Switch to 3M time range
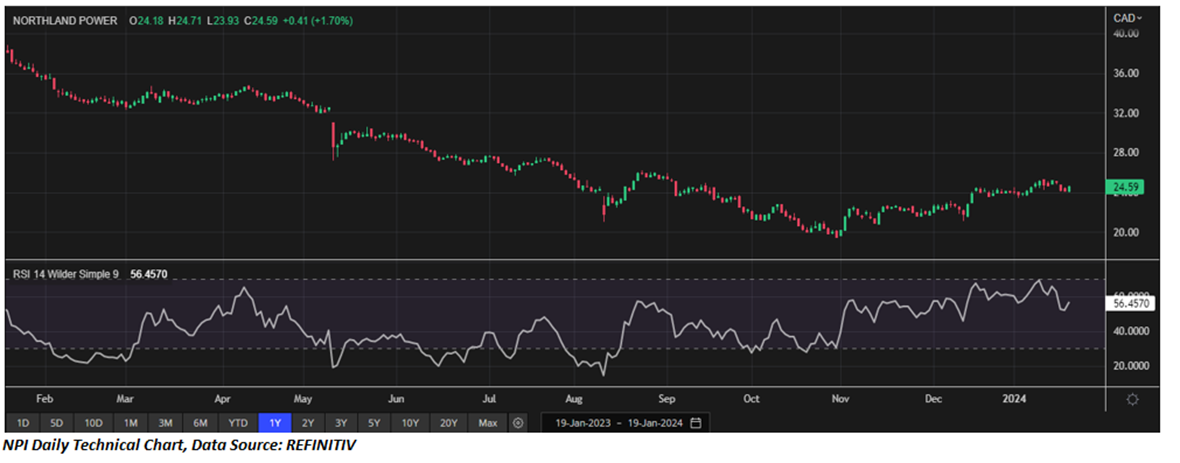Viewport: 1180px width, 463px height. point(165,422)
